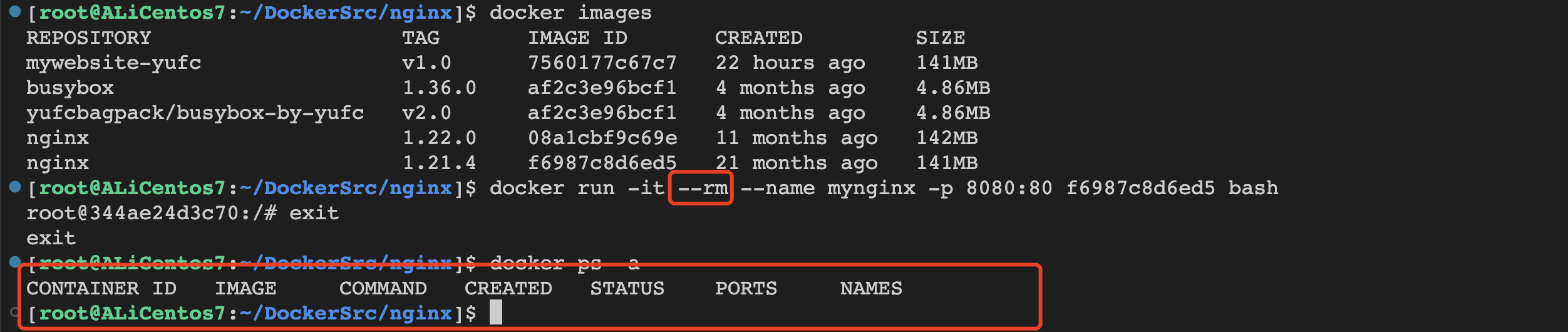The height and width of the screenshot is (332, 1568).
Task: Click the mynginx container name in command
Action: [871, 188]
